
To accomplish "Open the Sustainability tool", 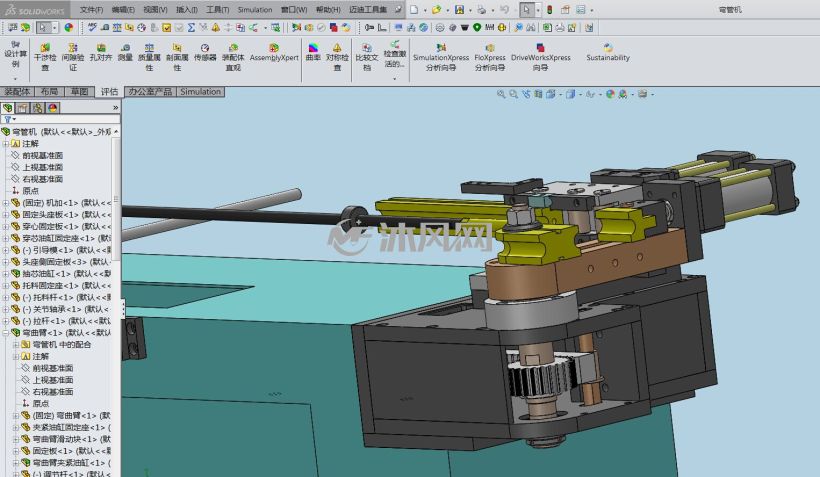I will coord(608,52).
